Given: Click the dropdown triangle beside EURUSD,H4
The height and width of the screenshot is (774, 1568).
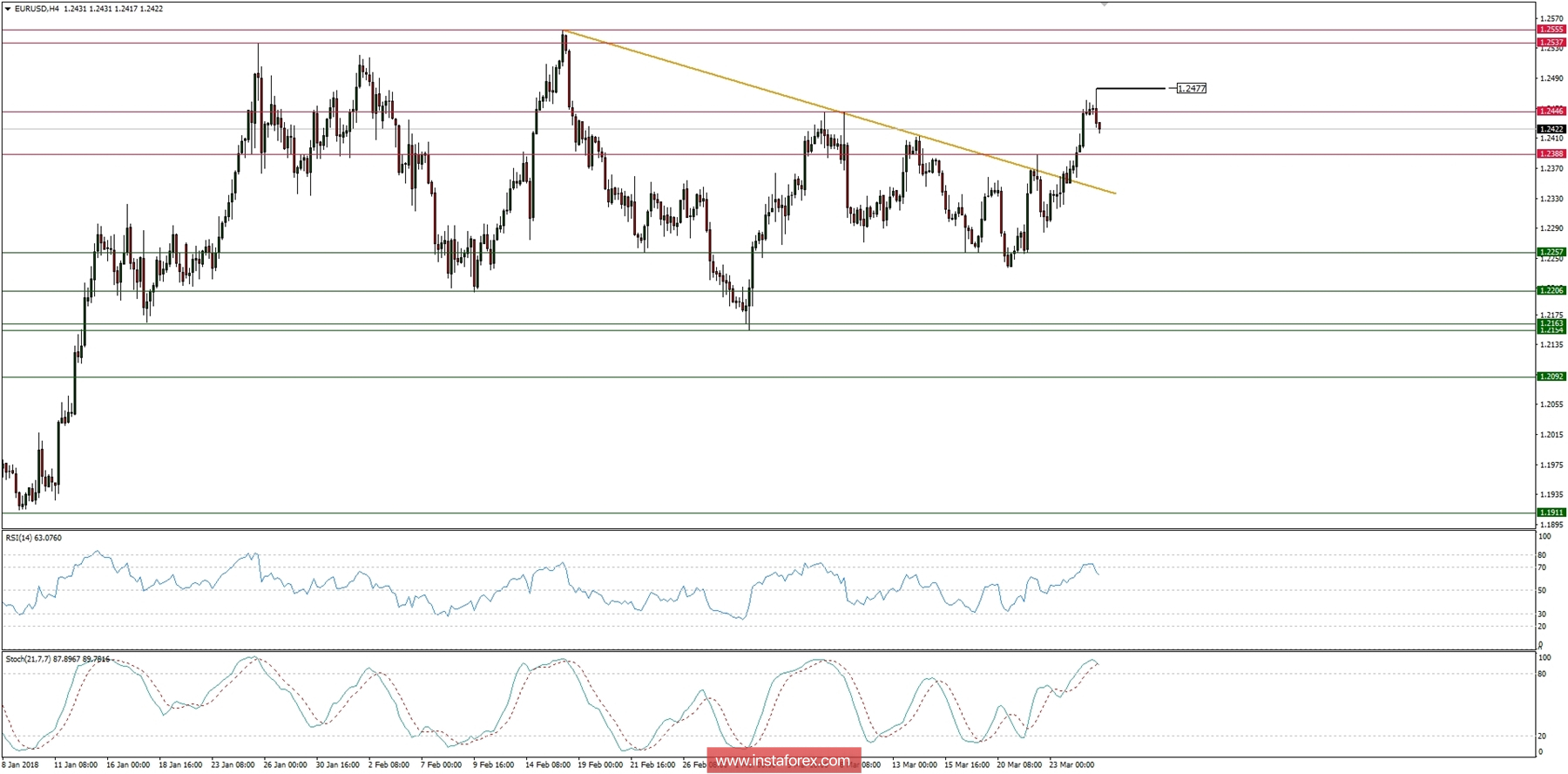Looking at the screenshot, I should tap(8, 9).
